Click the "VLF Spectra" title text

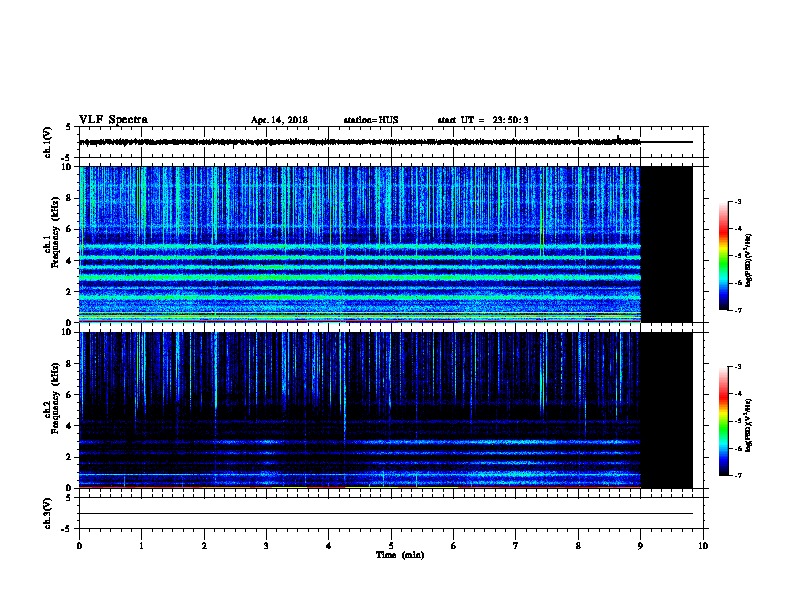point(113,120)
